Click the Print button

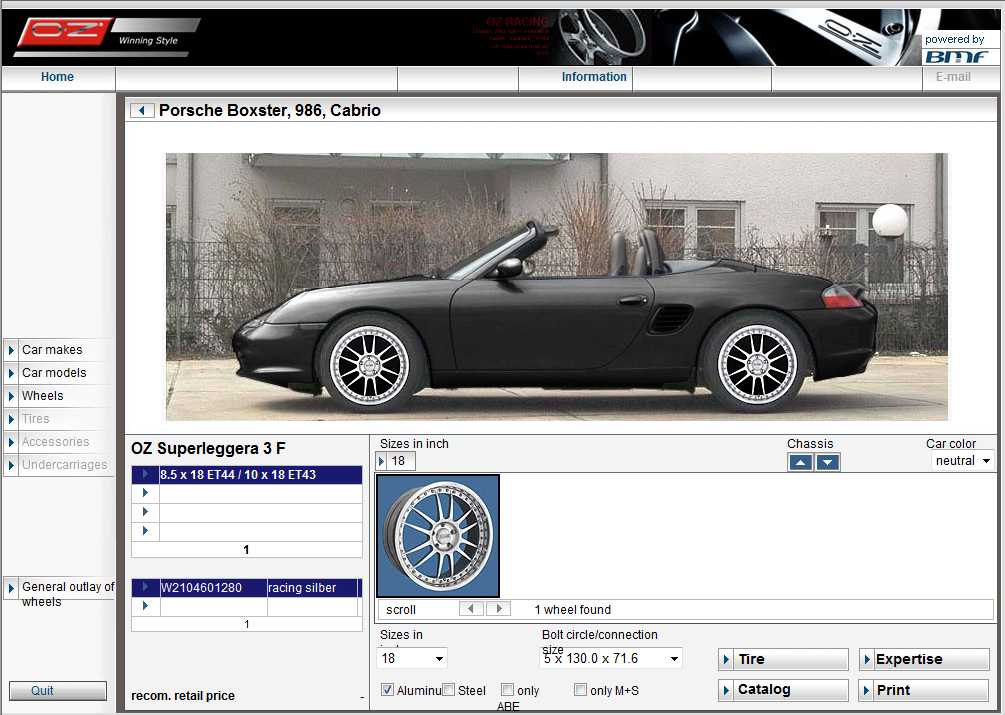point(924,690)
